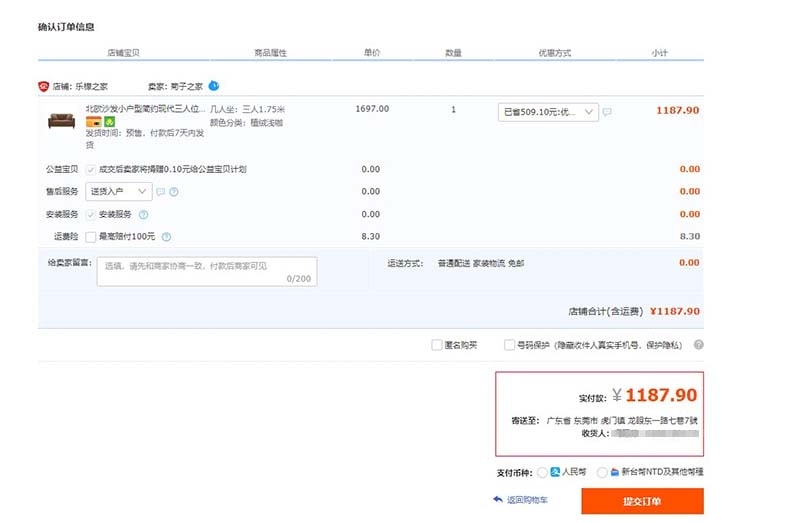Click the red shield store icon
This screenshot has height=523, width=800.
pos(43,86)
